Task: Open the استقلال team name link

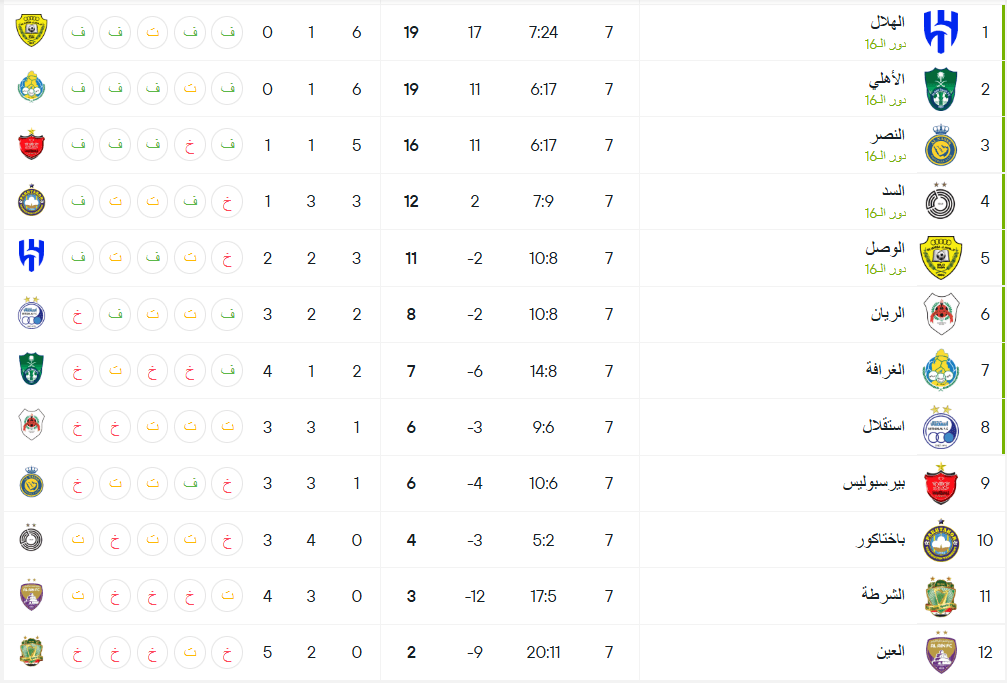Action: coord(883,426)
